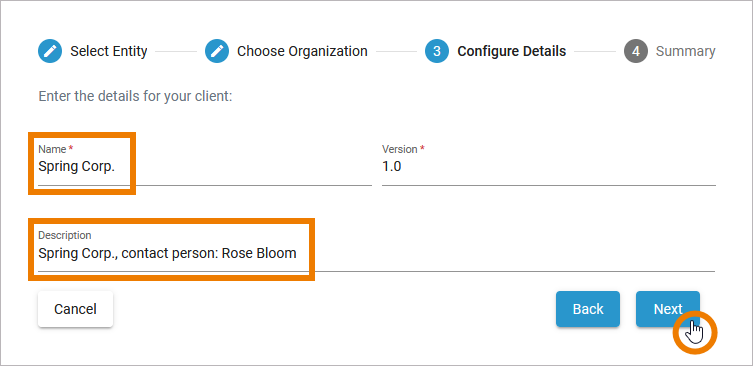Proceed with the Next button
753x366 pixels.
tap(668, 309)
